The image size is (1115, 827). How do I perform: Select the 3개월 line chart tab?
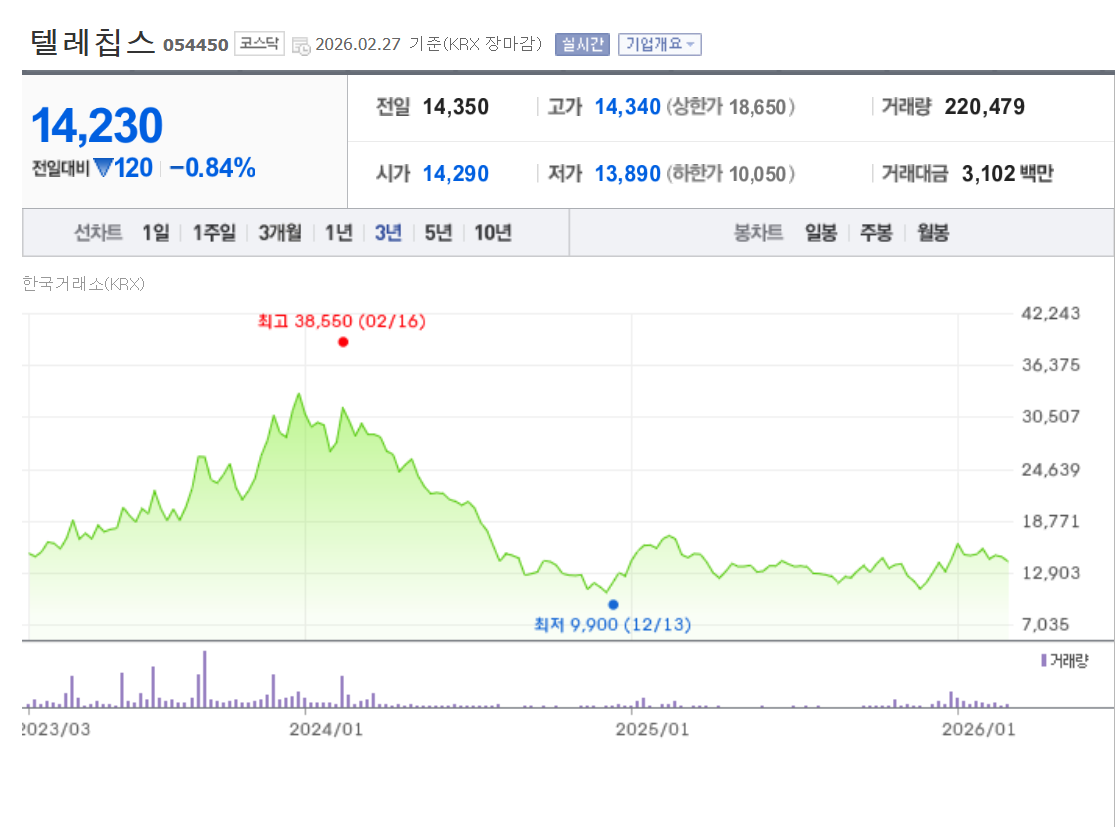click(x=279, y=233)
